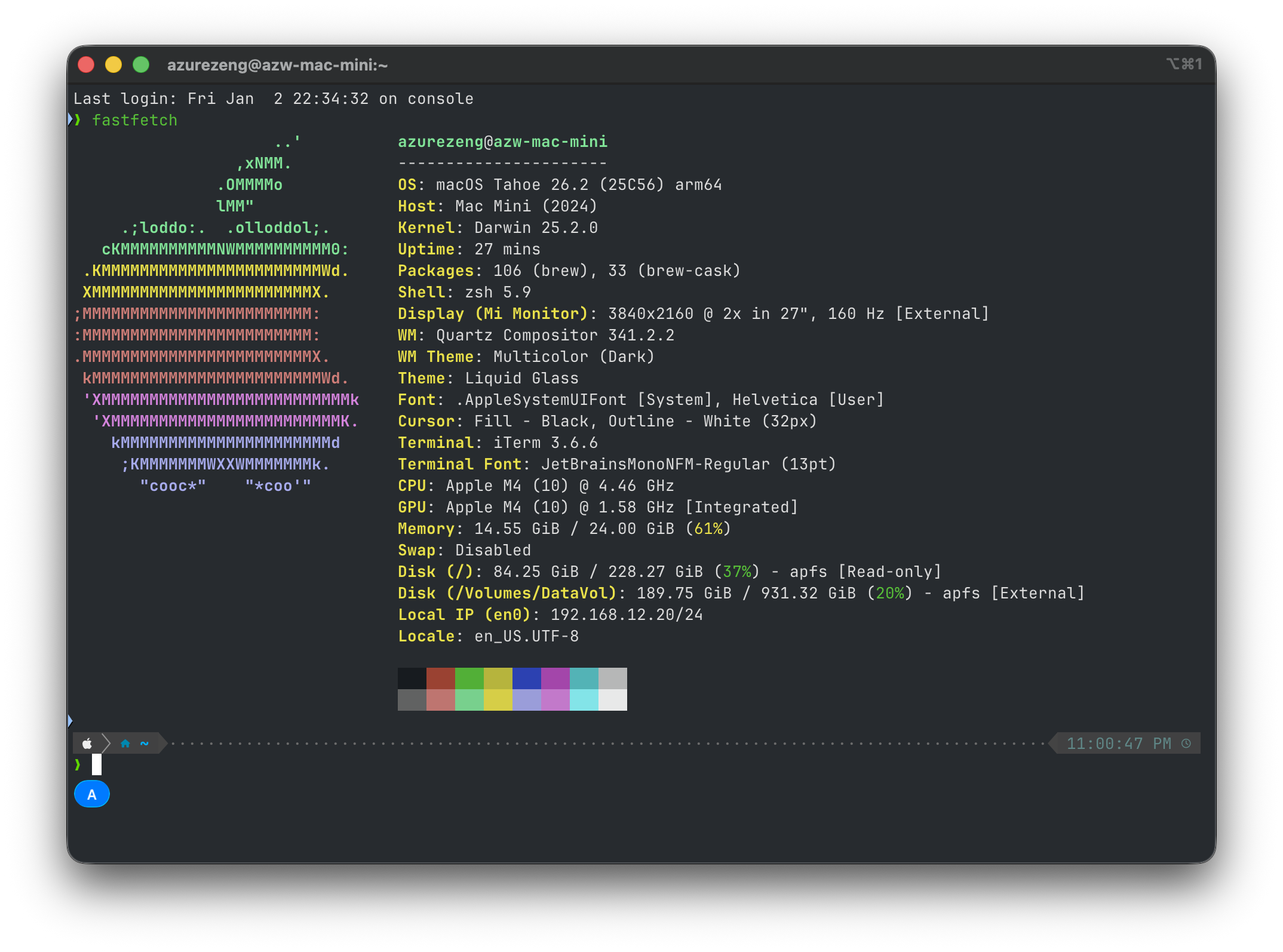Click the home folder icon in the prompt

pos(125,744)
